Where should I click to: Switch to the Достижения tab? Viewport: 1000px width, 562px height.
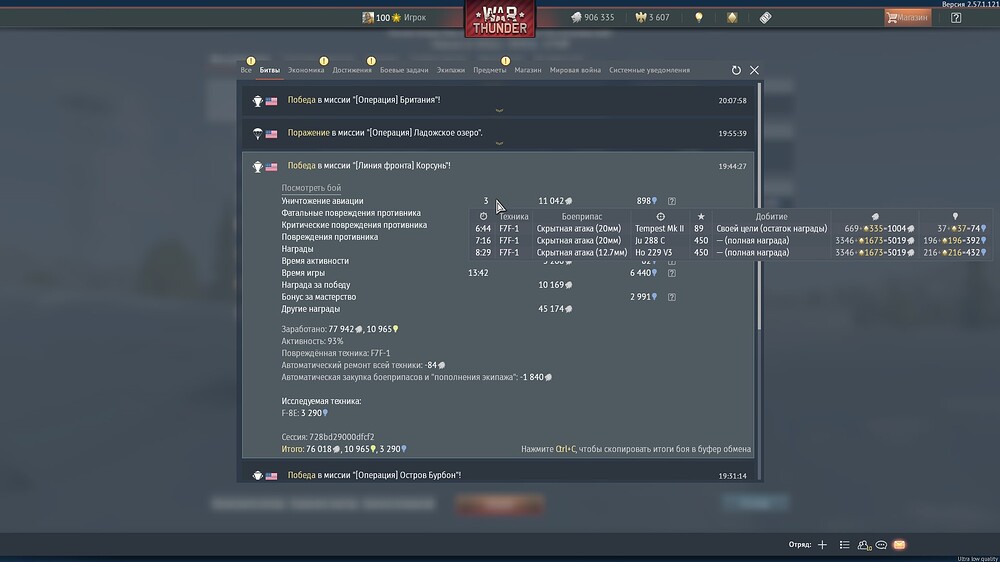[351, 70]
